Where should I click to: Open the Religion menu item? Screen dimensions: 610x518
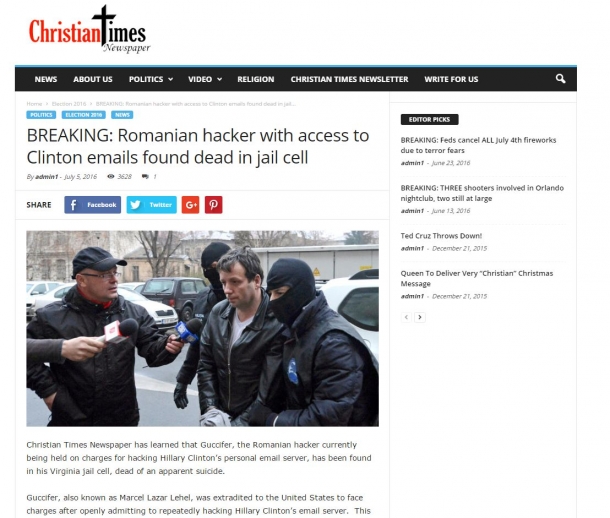pyautogui.click(x=256, y=79)
